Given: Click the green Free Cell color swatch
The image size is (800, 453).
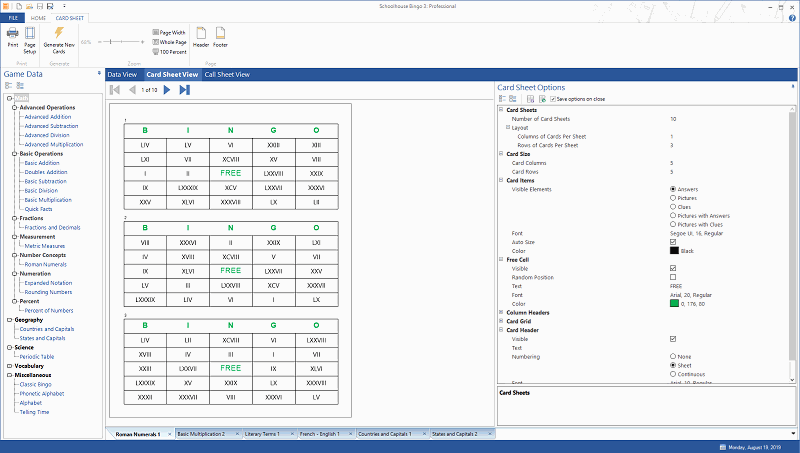Looking at the screenshot, I should coord(674,303).
